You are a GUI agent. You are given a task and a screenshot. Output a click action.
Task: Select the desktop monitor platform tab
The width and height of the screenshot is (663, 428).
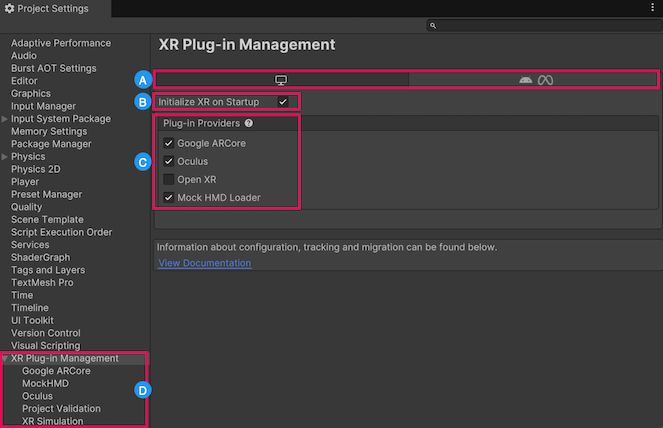(x=281, y=79)
